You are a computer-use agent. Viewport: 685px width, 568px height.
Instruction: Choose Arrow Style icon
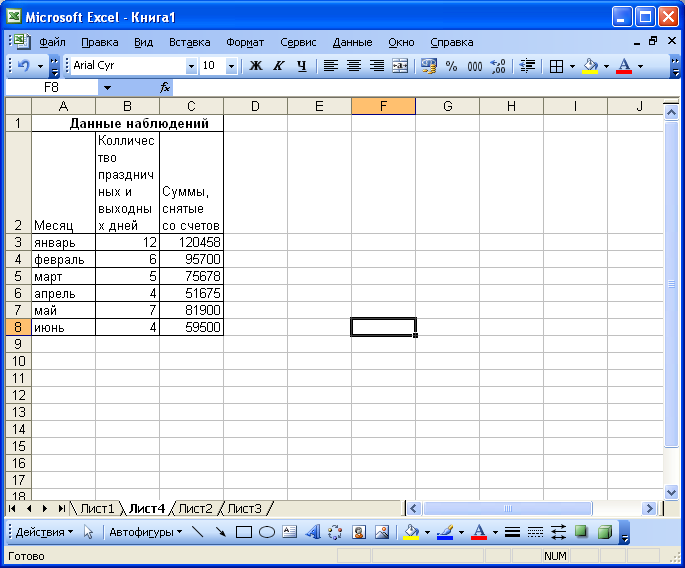(x=558, y=532)
